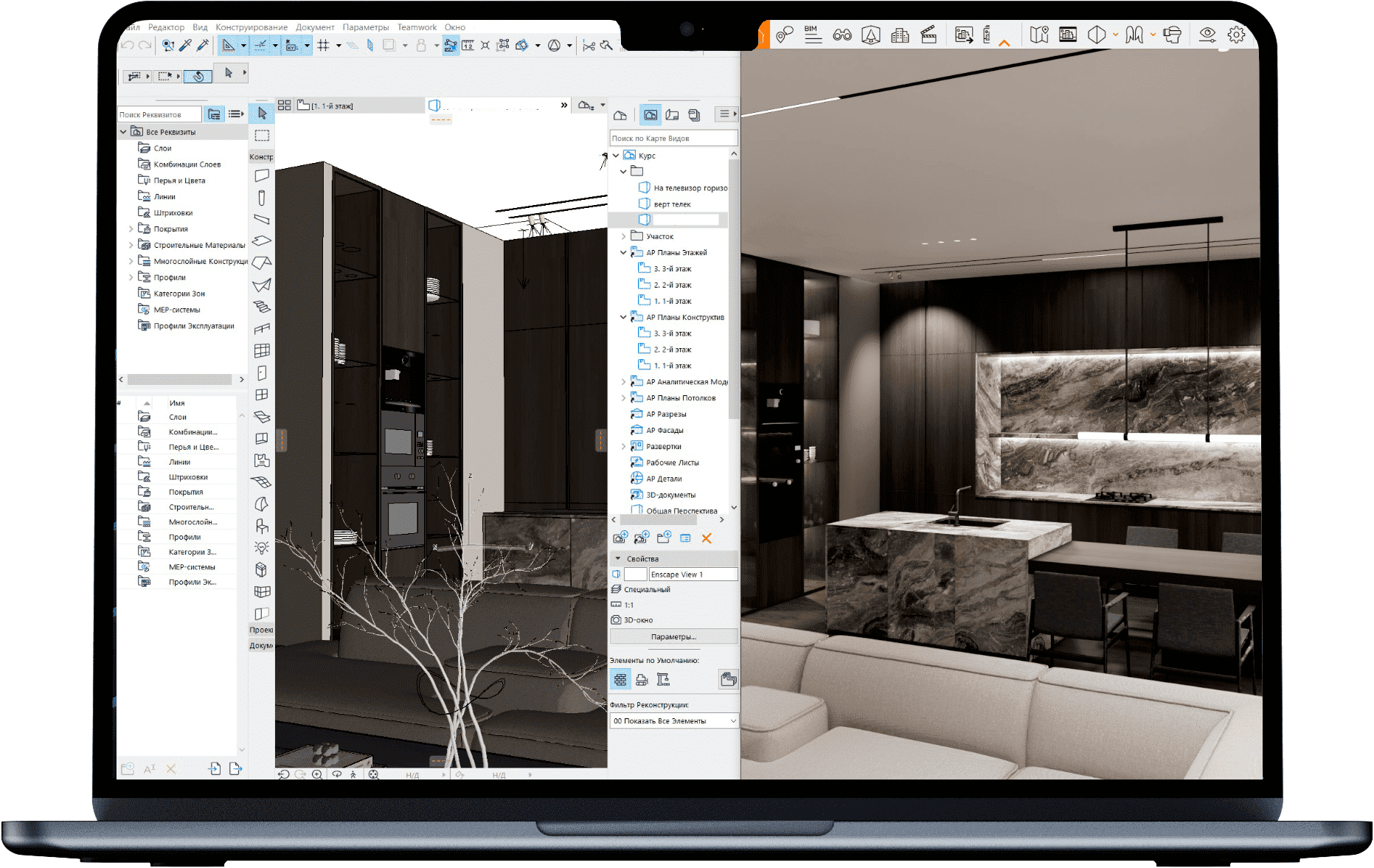Open the Teamwork menu

pos(417,27)
